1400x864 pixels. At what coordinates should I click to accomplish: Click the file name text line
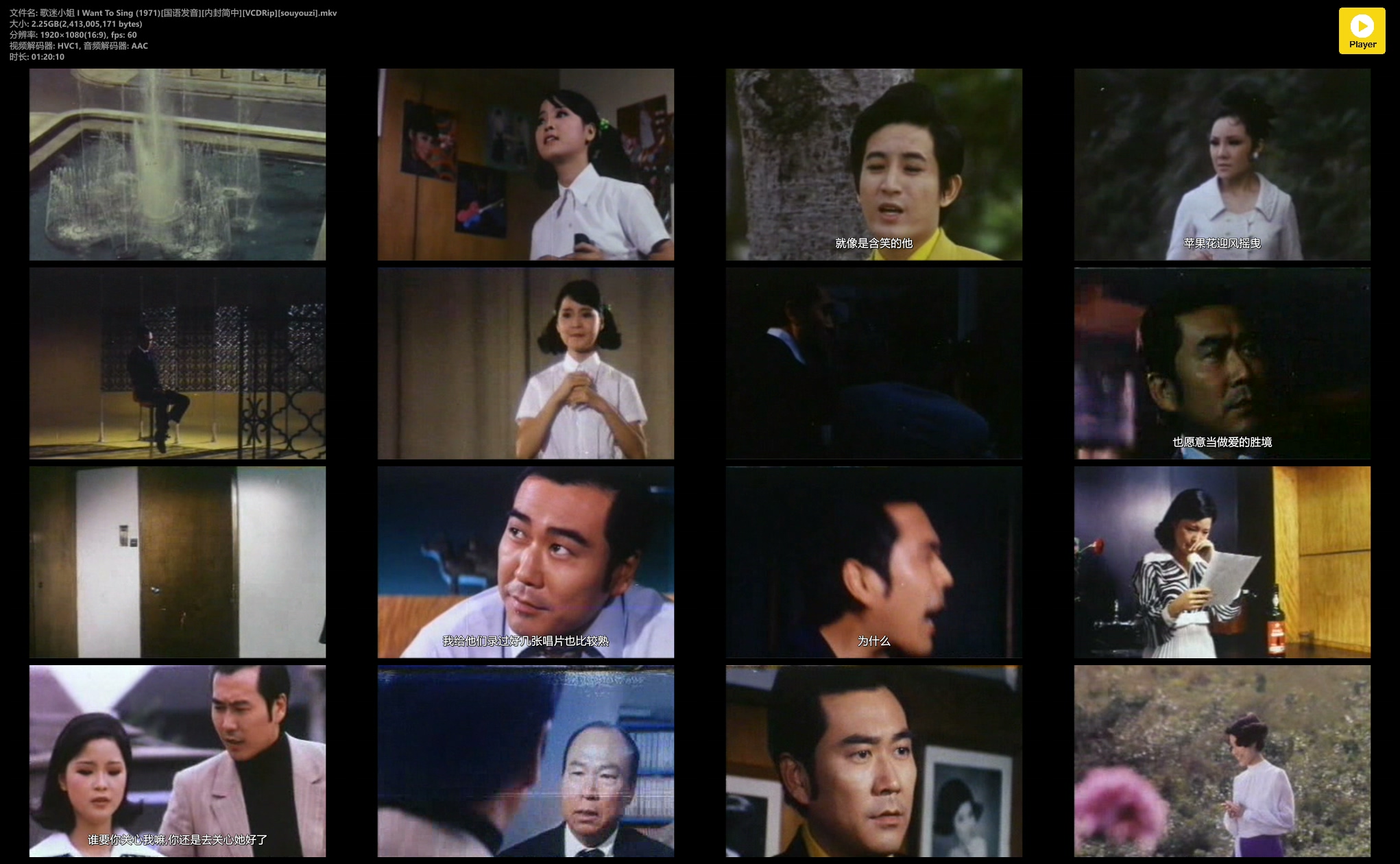tap(173, 13)
